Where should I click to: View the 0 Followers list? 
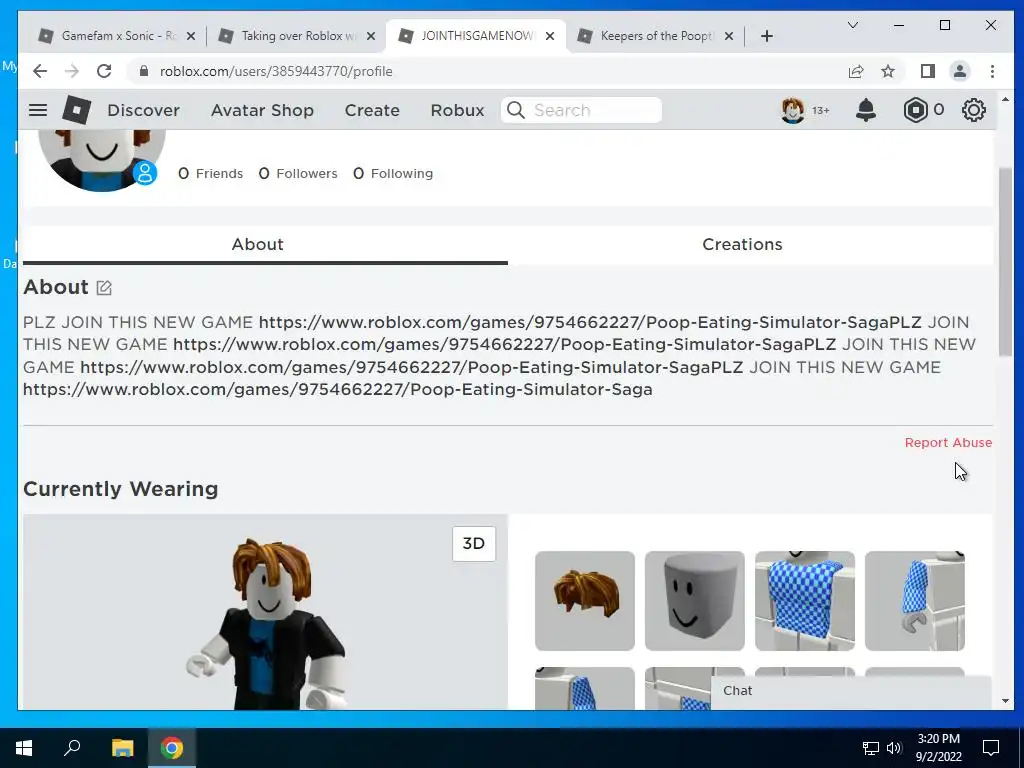tap(298, 173)
